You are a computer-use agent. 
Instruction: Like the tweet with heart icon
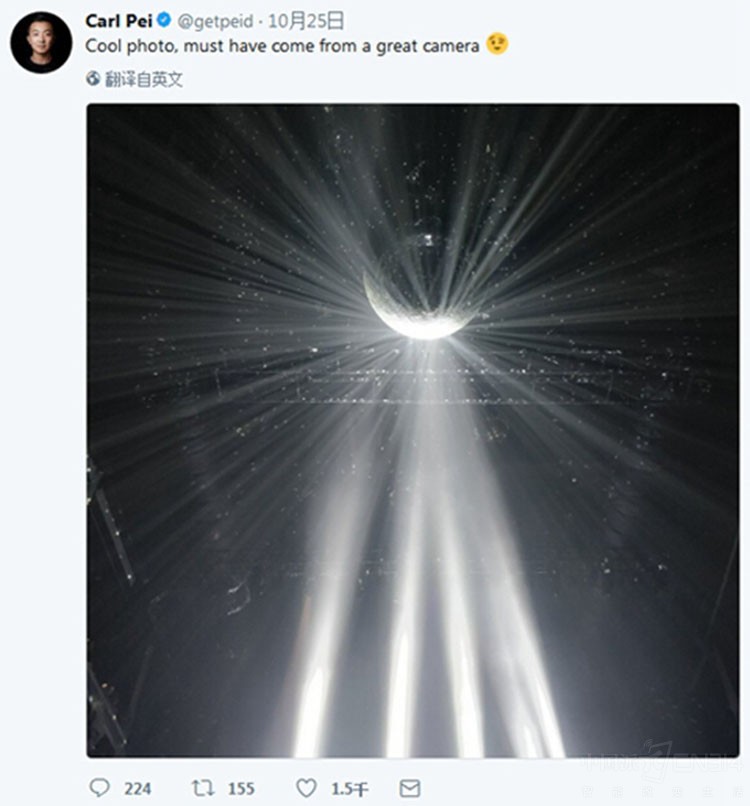pos(306,788)
